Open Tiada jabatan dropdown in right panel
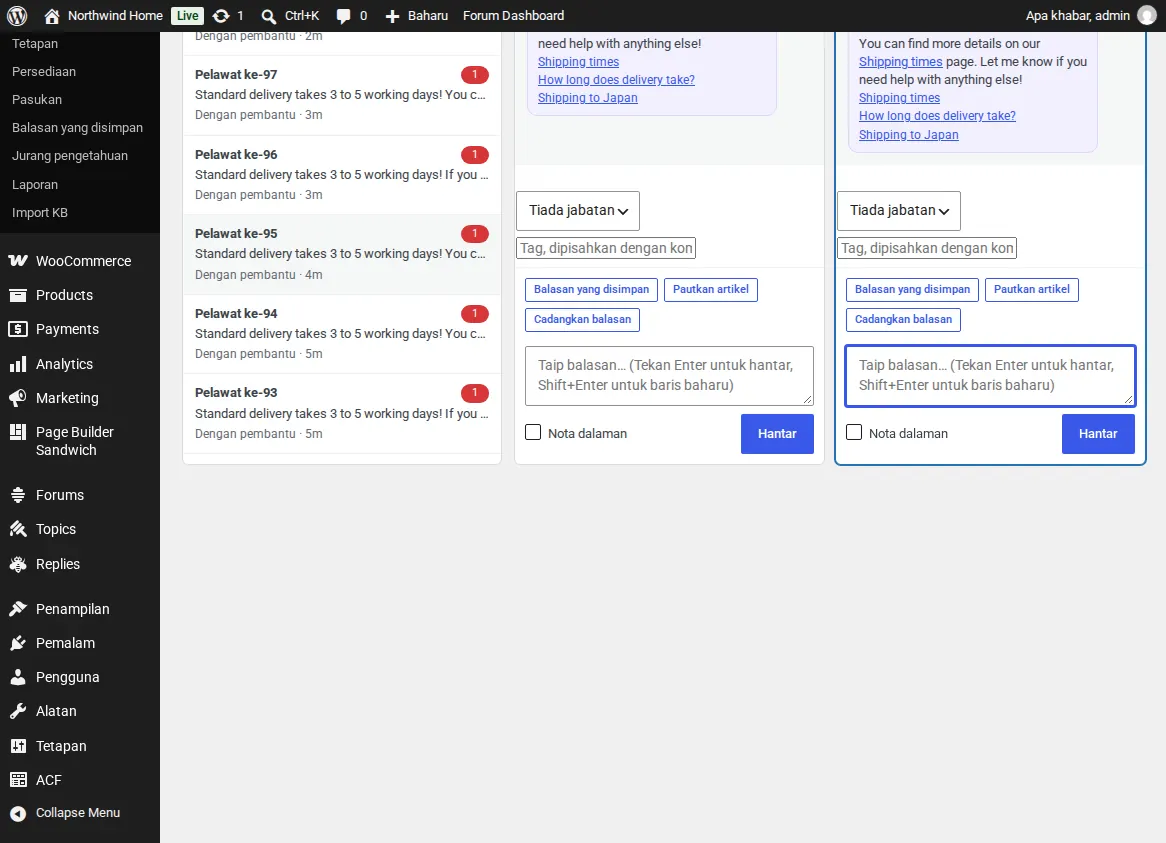 pos(899,211)
